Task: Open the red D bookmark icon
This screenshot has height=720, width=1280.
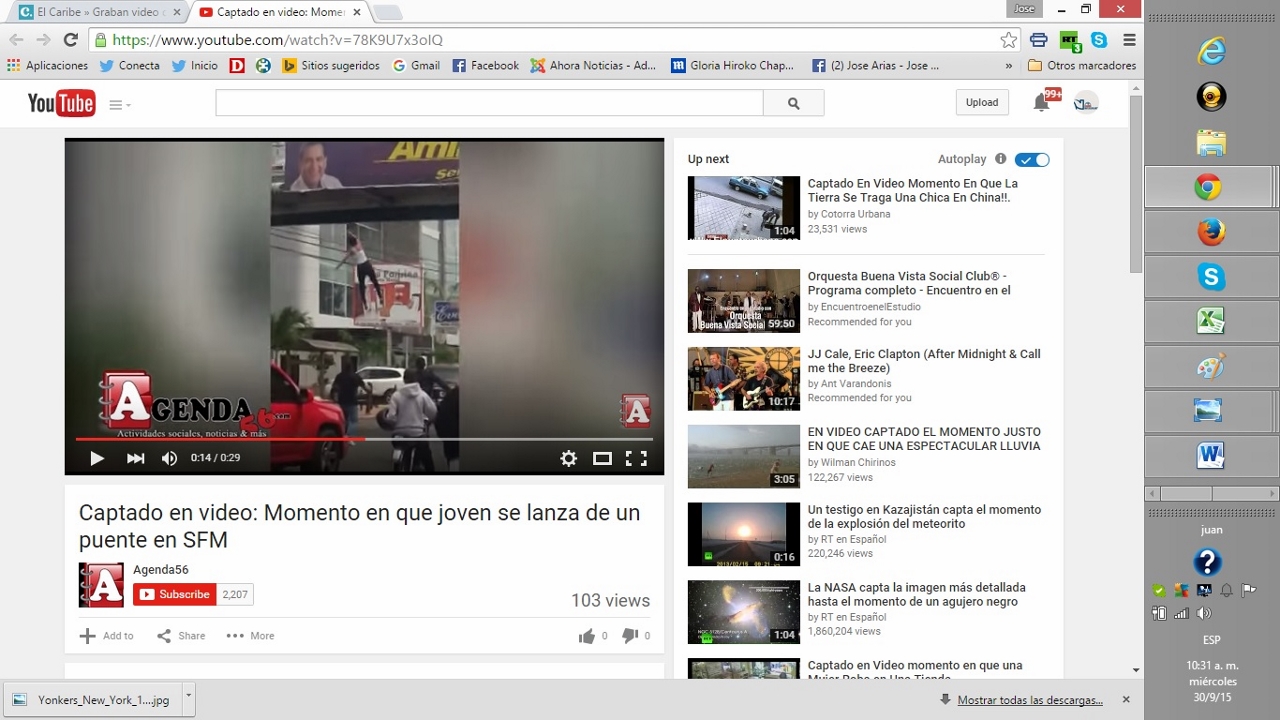Action: pos(237,65)
